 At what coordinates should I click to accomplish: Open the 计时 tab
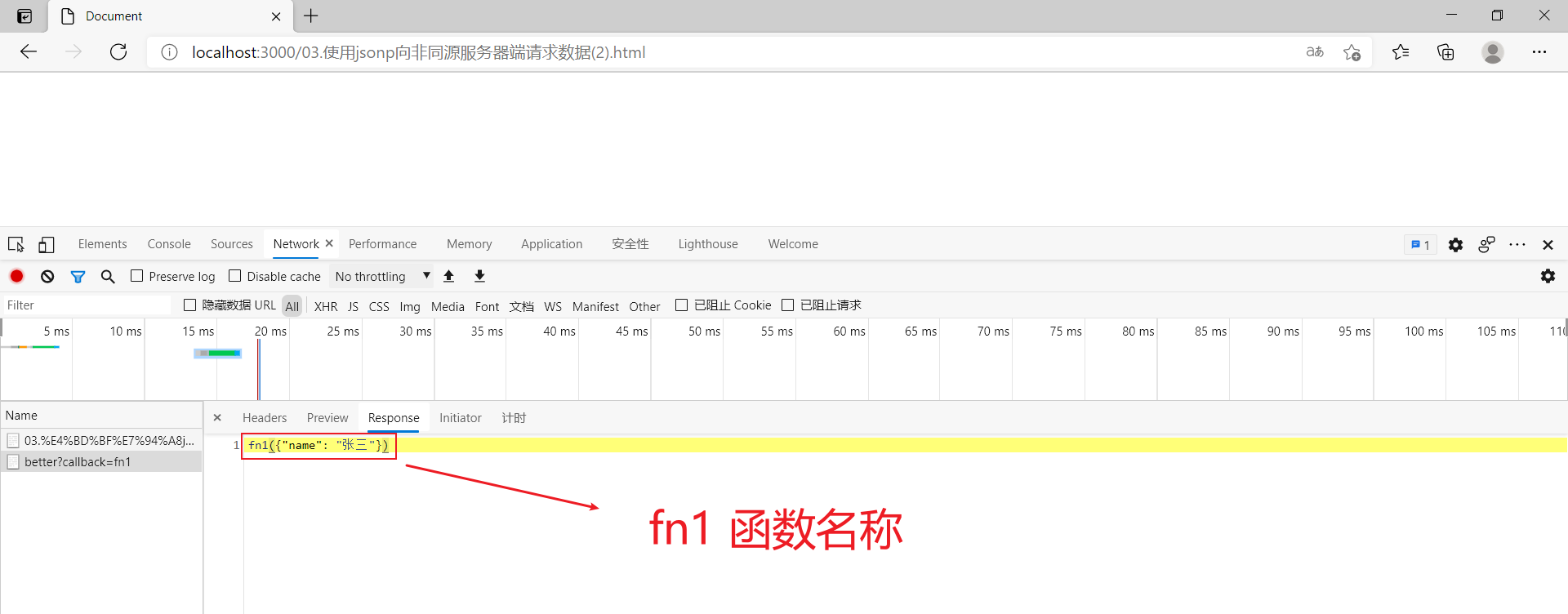[x=514, y=418]
